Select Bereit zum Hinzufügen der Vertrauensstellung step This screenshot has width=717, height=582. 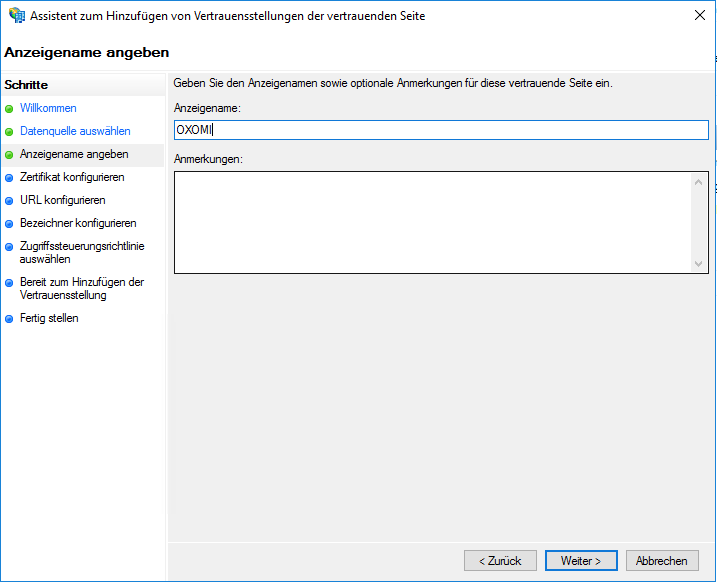click(81, 288)
